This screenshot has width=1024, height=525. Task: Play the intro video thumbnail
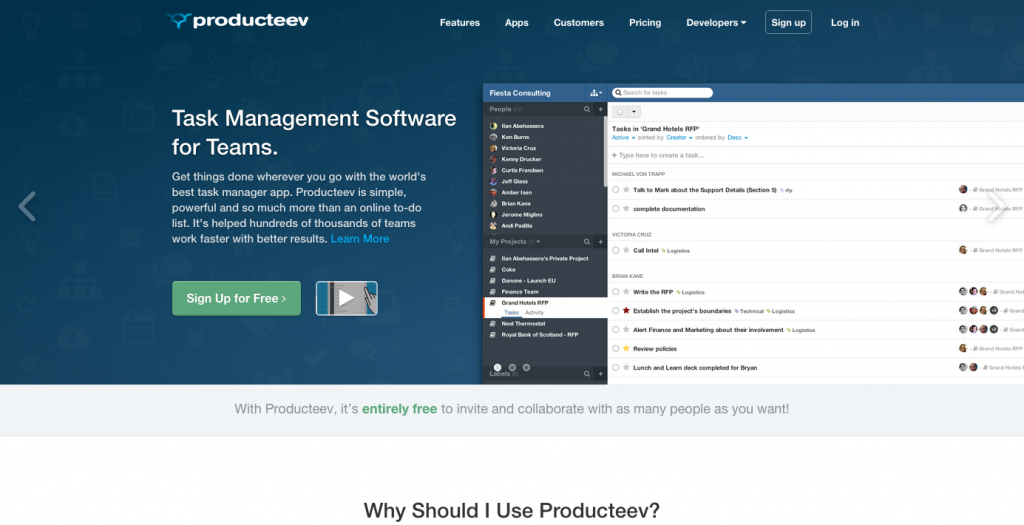(347, 298)
